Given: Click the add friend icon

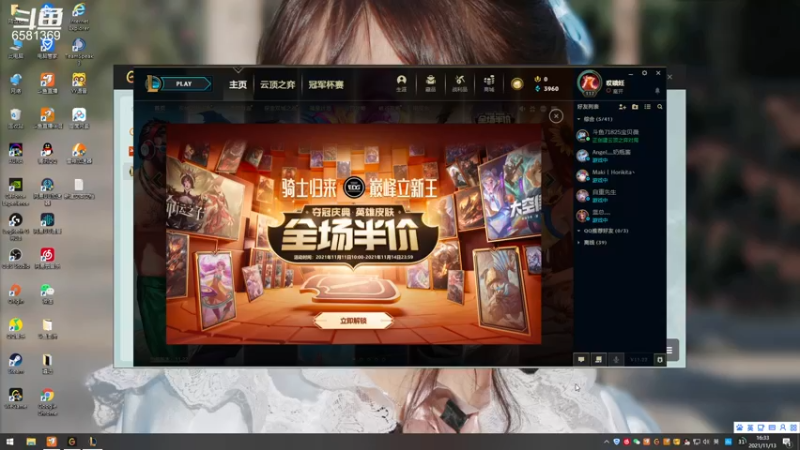Looking at the screenshot, I should tap(622, 107).
